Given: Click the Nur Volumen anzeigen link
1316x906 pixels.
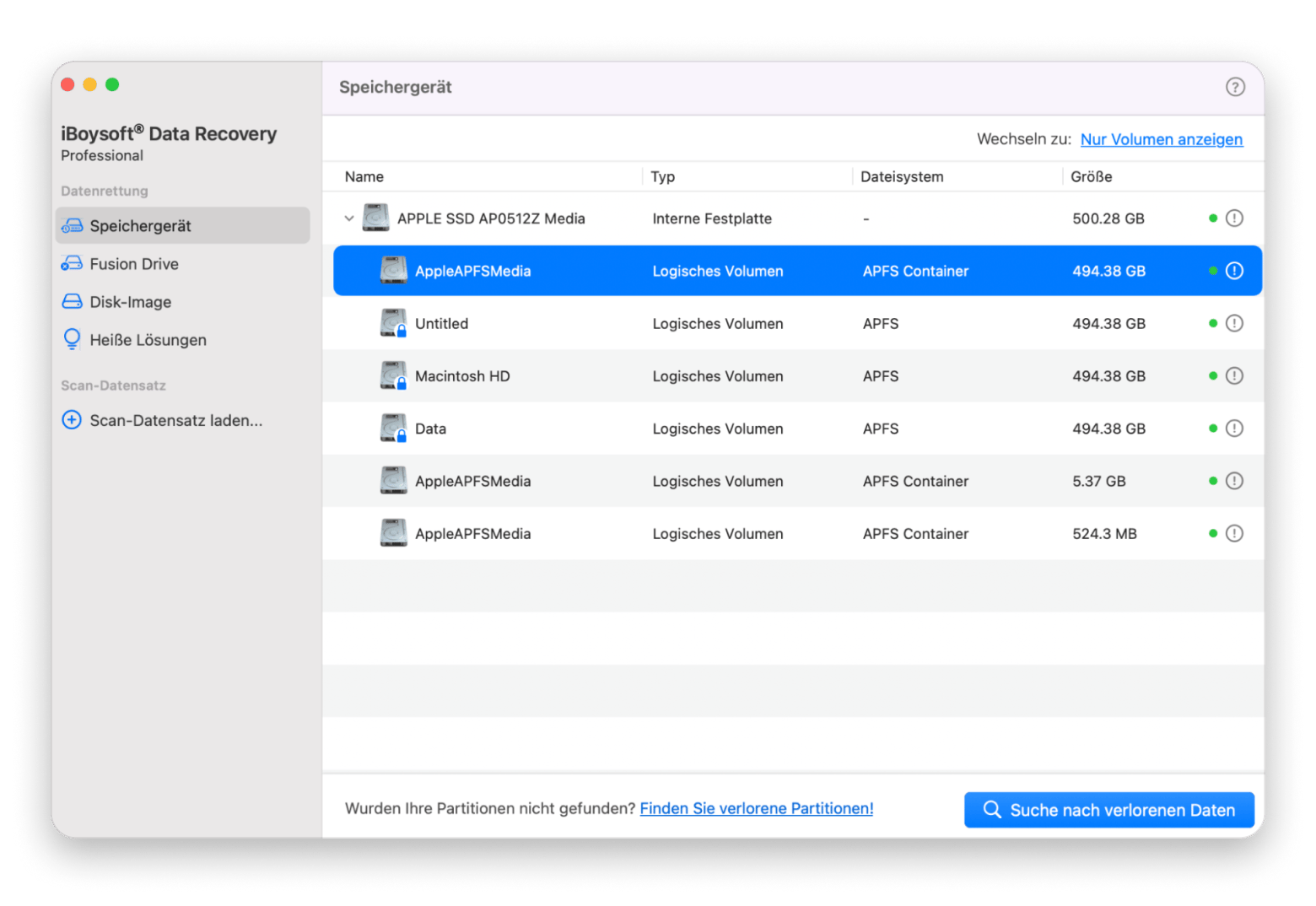Looking at the screenshot, I should pos(1162,139).
